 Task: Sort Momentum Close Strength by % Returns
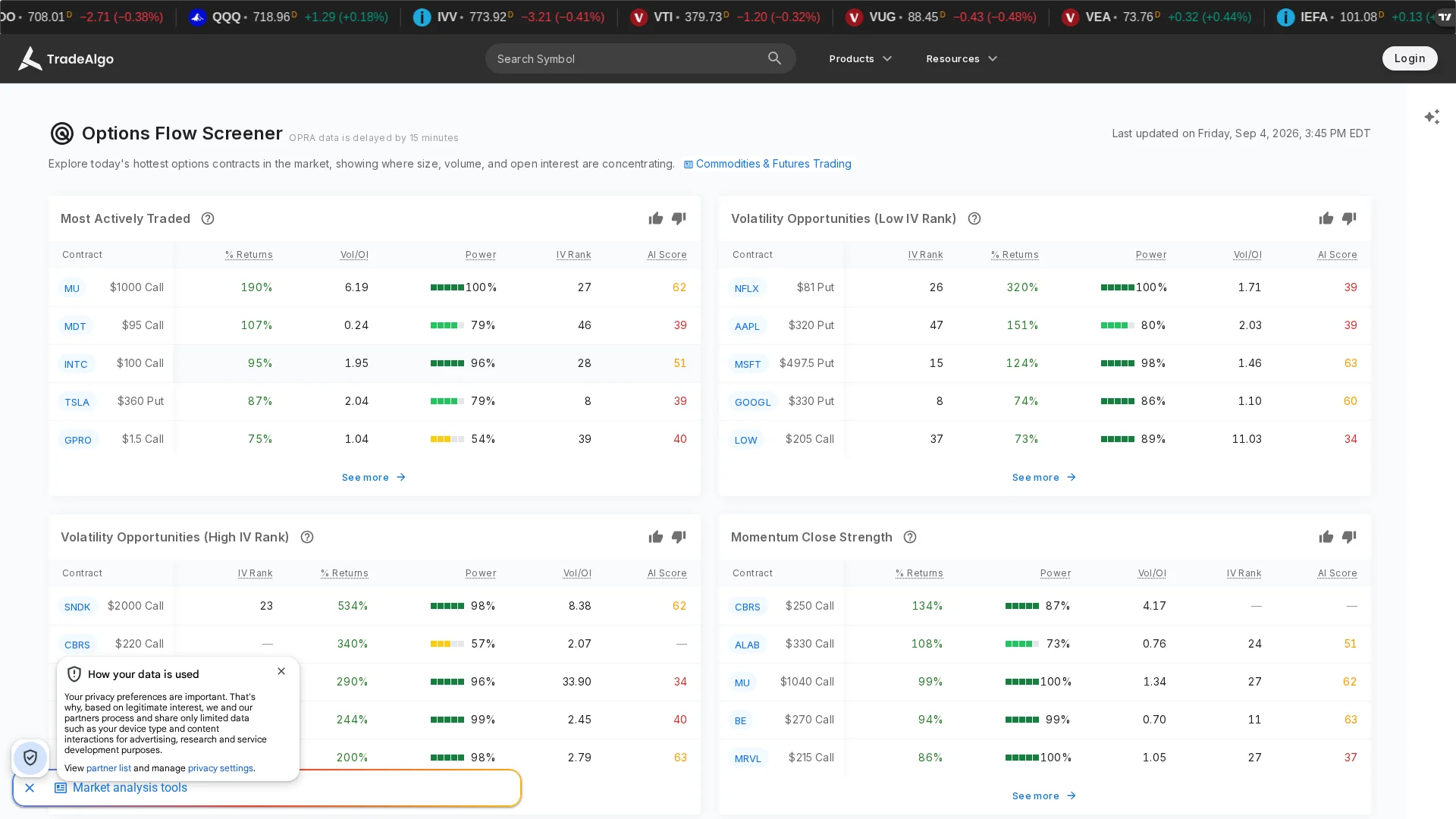click(x=919, y=573)
